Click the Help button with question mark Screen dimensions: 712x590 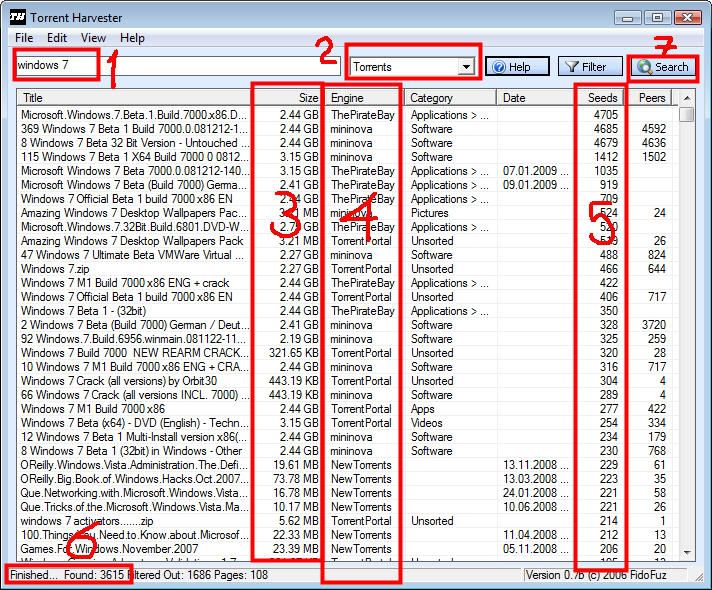pos(517,67)
